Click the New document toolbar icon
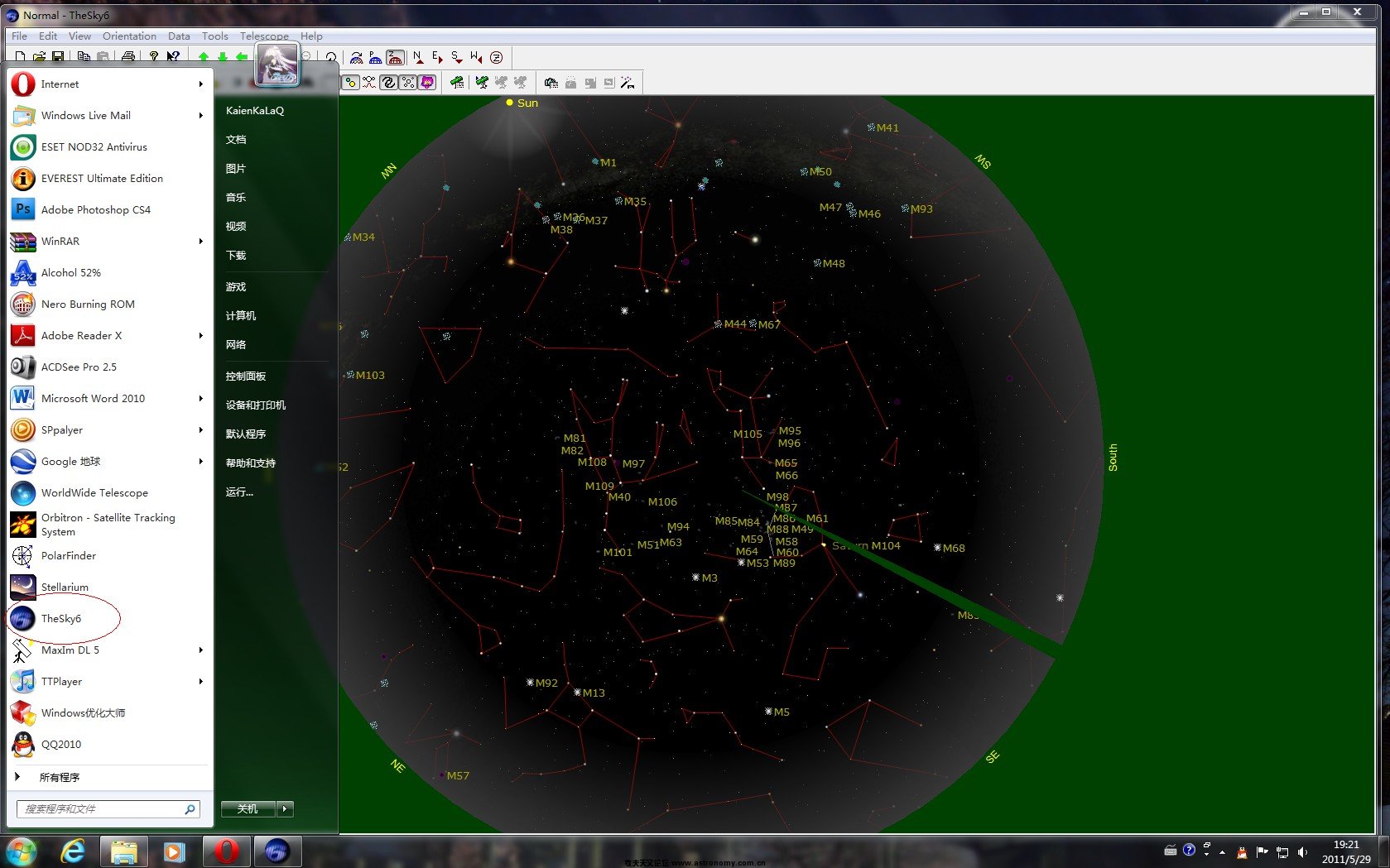 20,57
